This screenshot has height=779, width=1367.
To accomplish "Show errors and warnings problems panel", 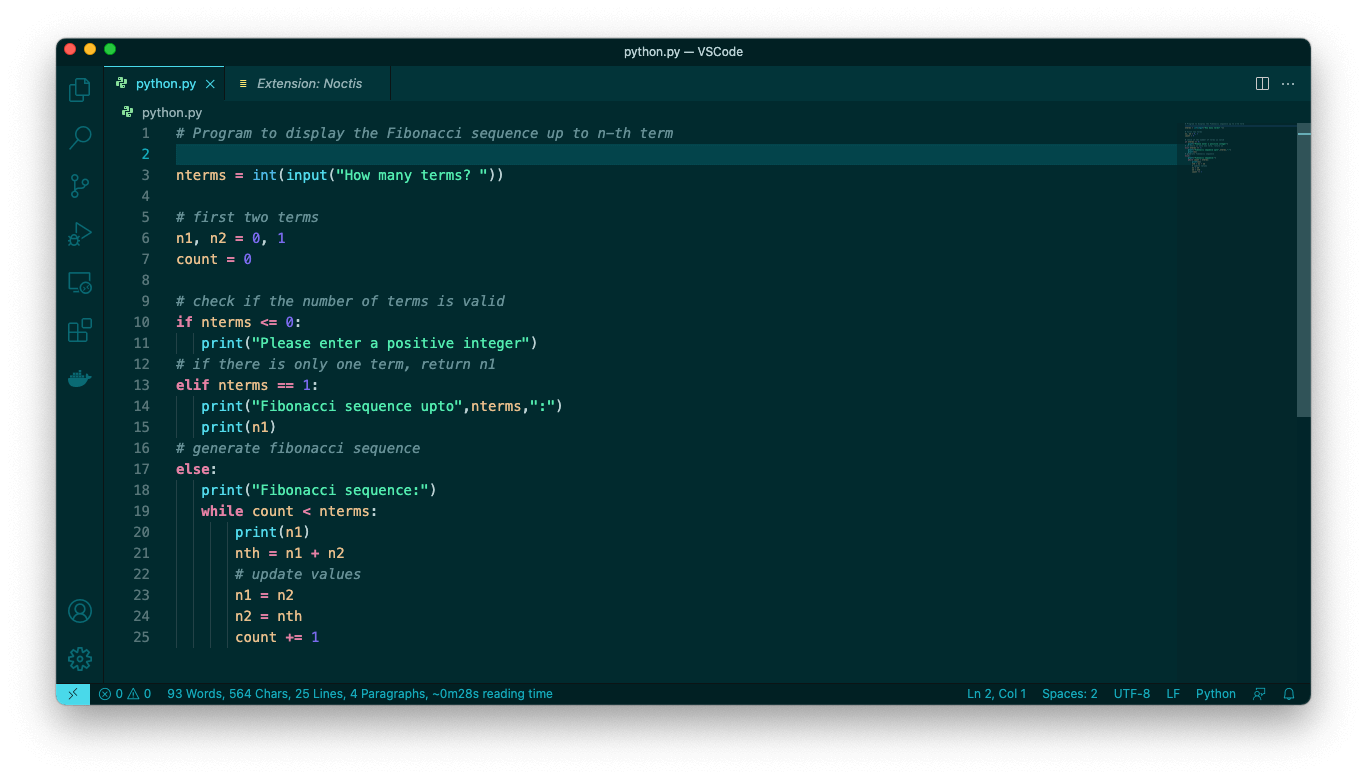I will click(125, 694).
